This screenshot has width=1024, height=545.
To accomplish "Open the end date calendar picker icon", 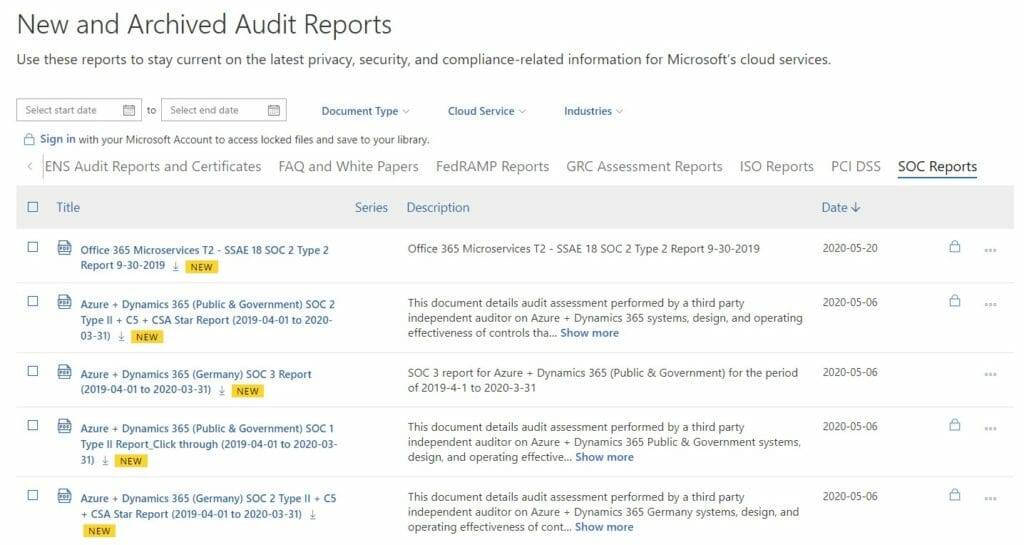I will tap(274, 110).
